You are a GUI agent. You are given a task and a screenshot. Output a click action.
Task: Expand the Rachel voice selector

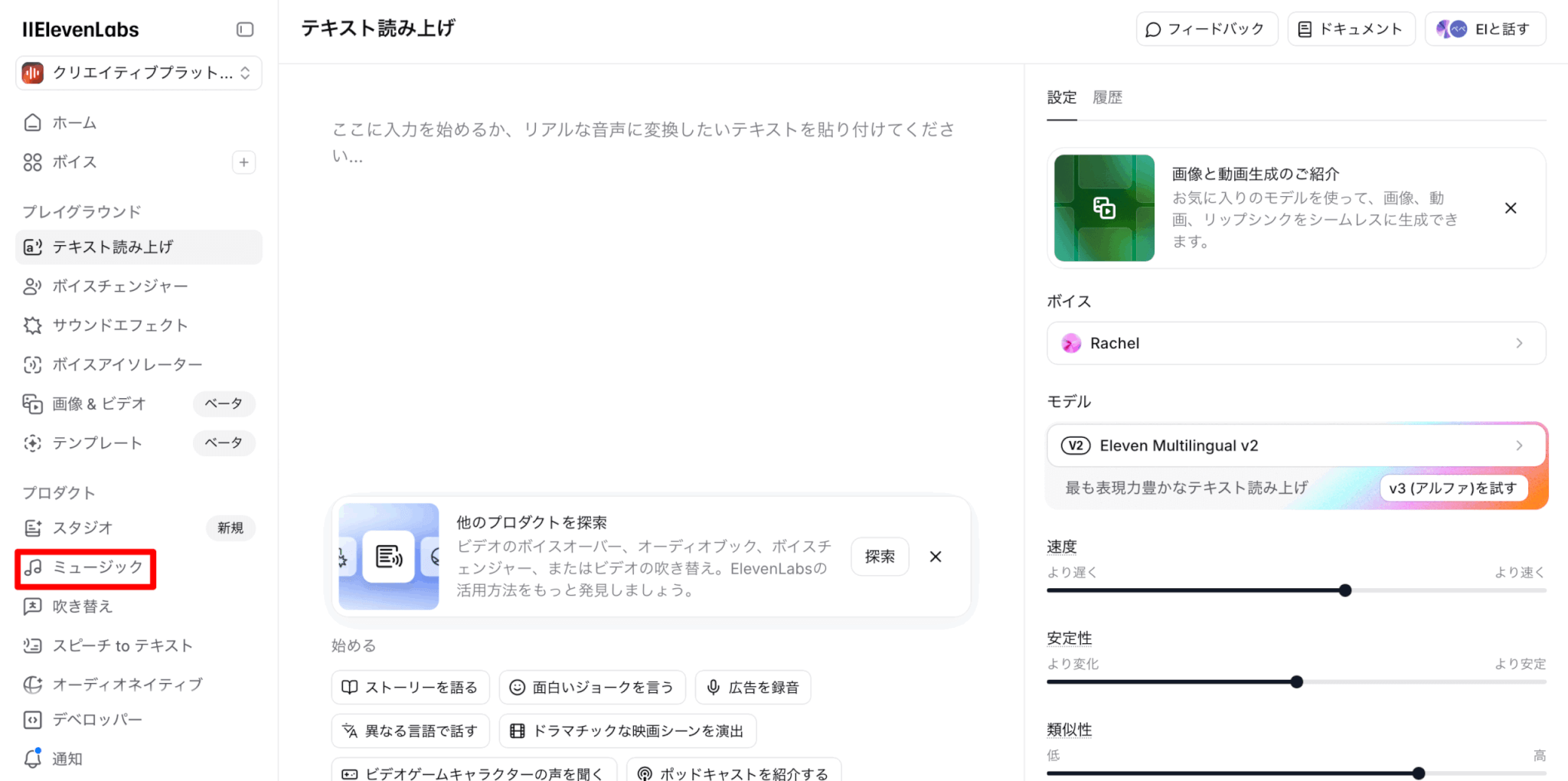coord(1295,343)
